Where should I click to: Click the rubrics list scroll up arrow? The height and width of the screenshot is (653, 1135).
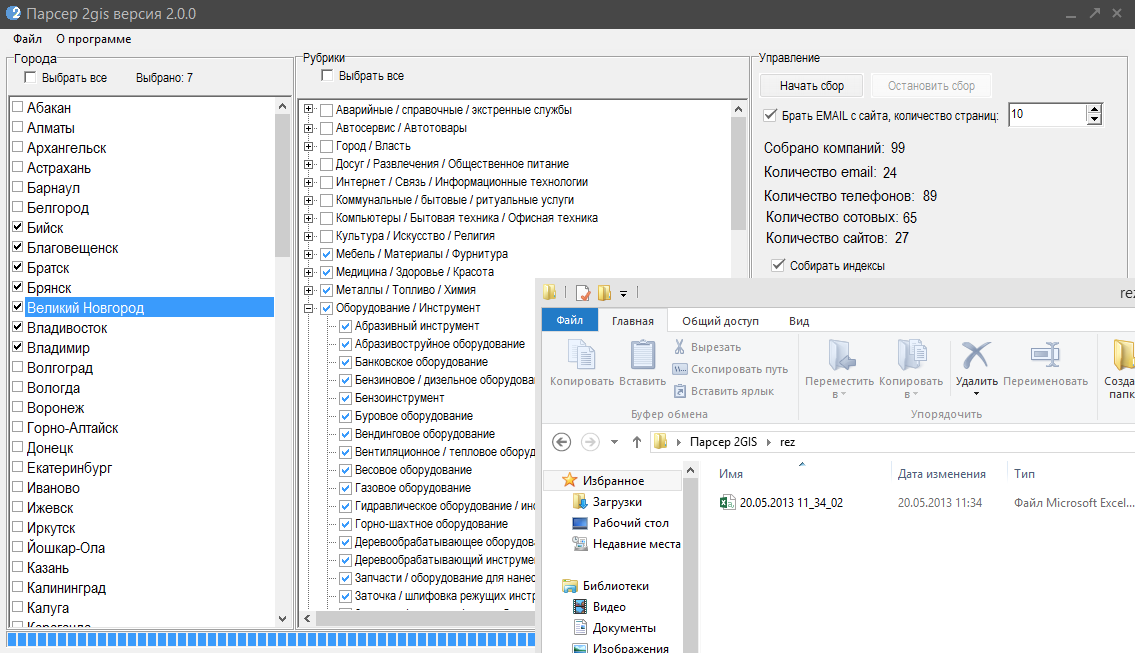(x=738, y=109)
